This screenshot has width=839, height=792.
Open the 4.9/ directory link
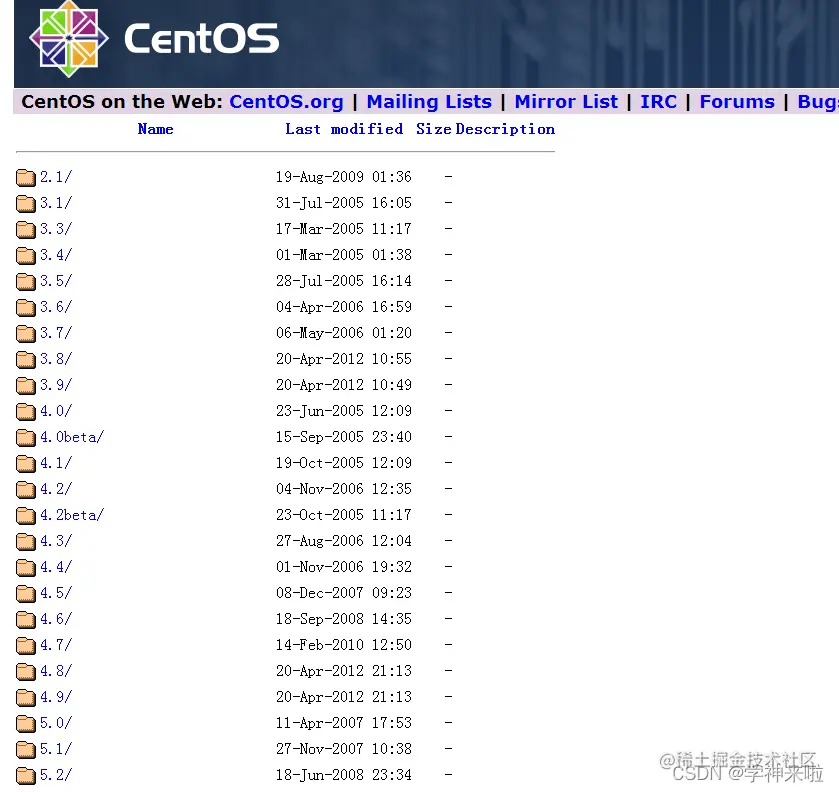click(56, 697)
